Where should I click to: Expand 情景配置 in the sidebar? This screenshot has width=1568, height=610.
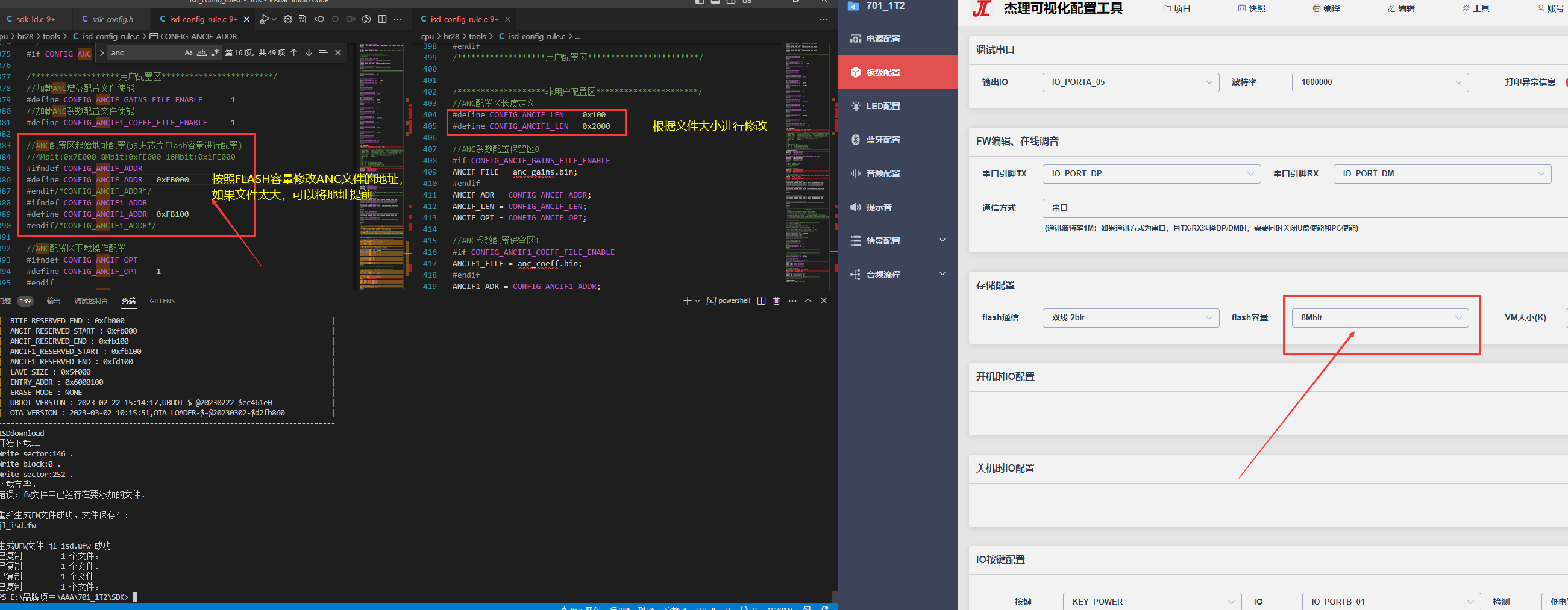tap(897, 241)
